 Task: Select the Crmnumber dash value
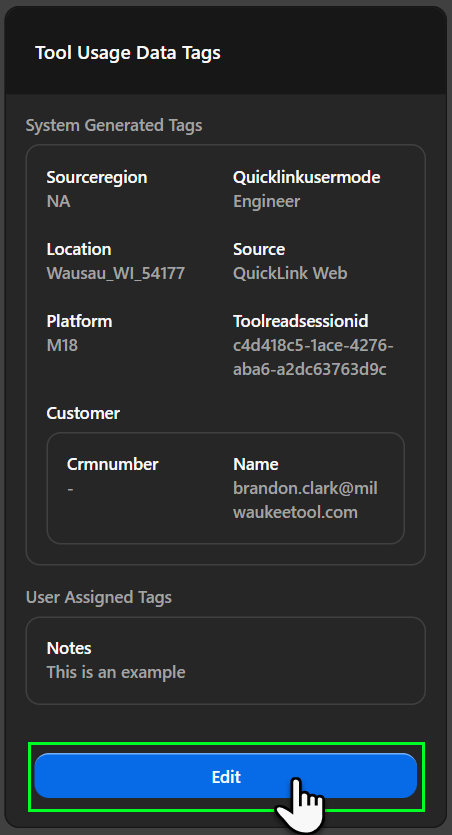[70, 488]
